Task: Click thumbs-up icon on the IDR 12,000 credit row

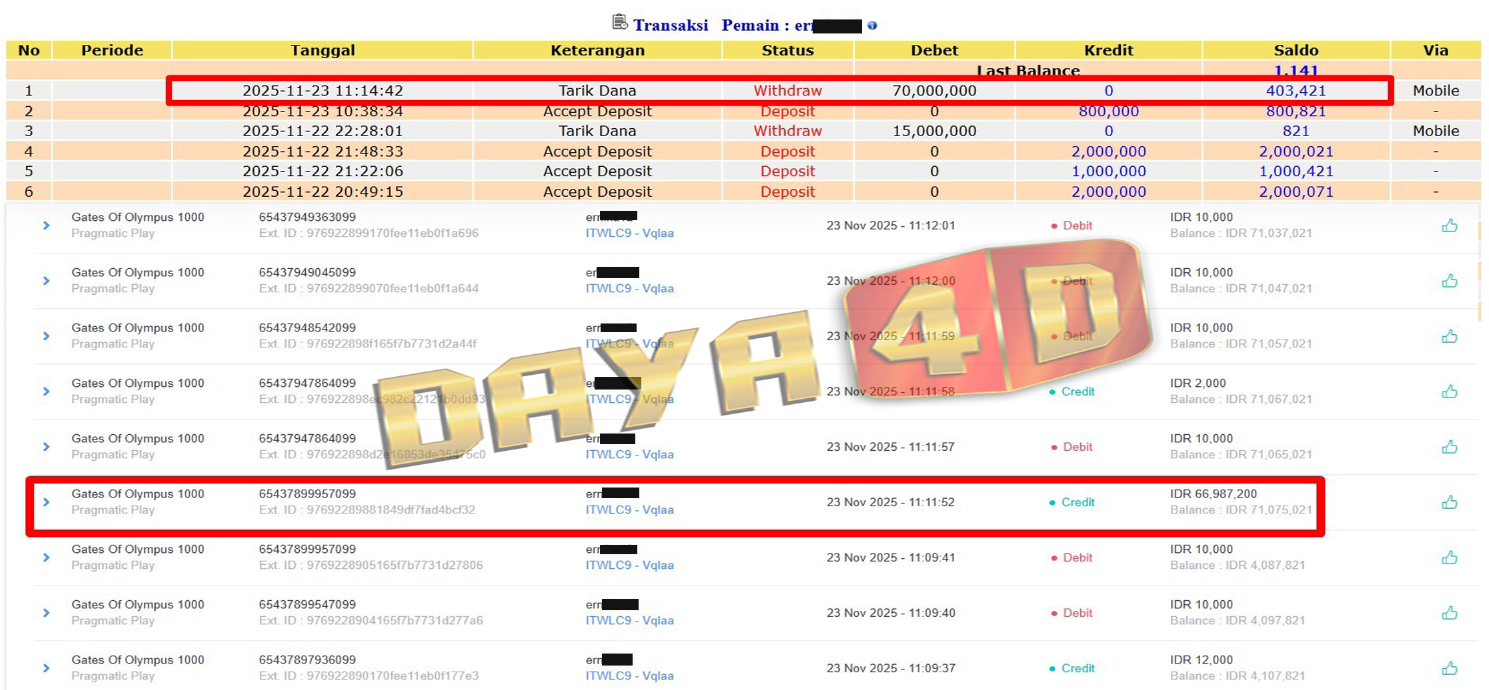Action: 1449,668
